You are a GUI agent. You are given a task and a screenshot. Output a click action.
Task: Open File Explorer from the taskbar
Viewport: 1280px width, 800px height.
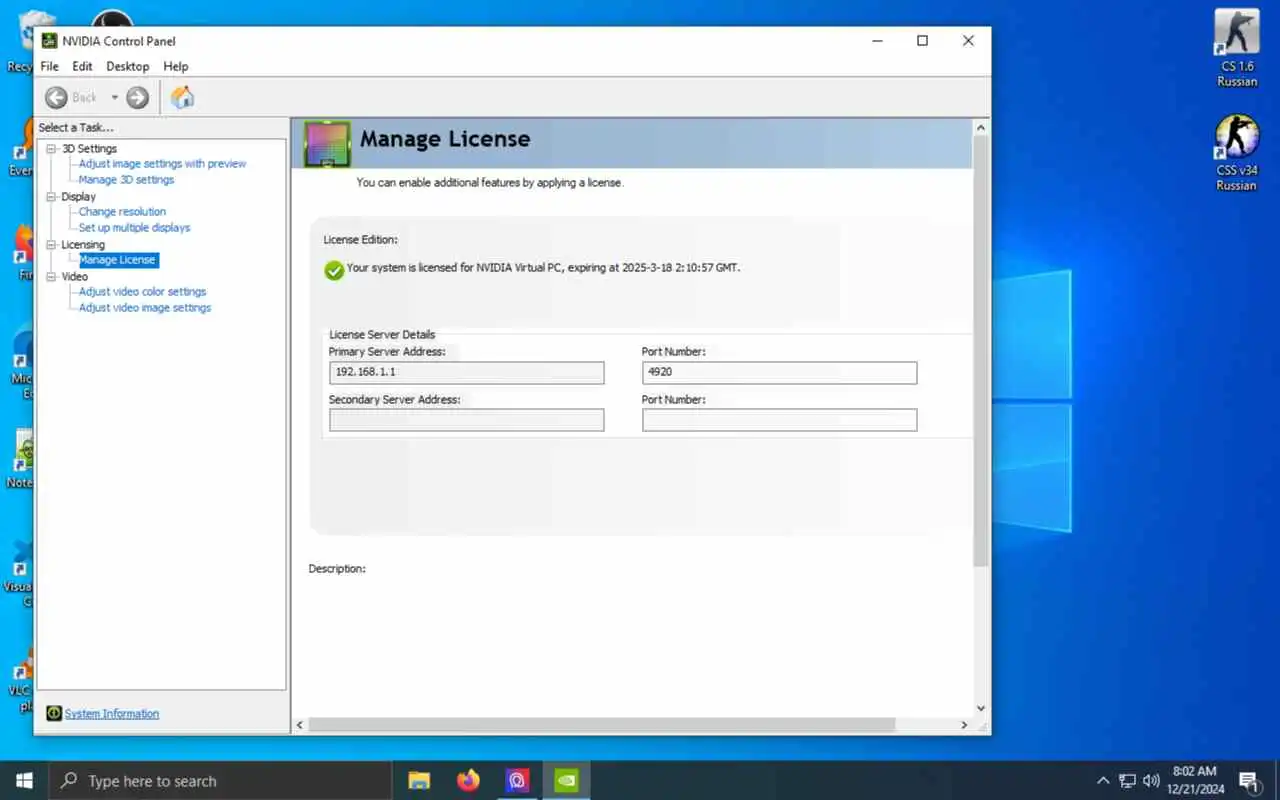coord(419,780)
